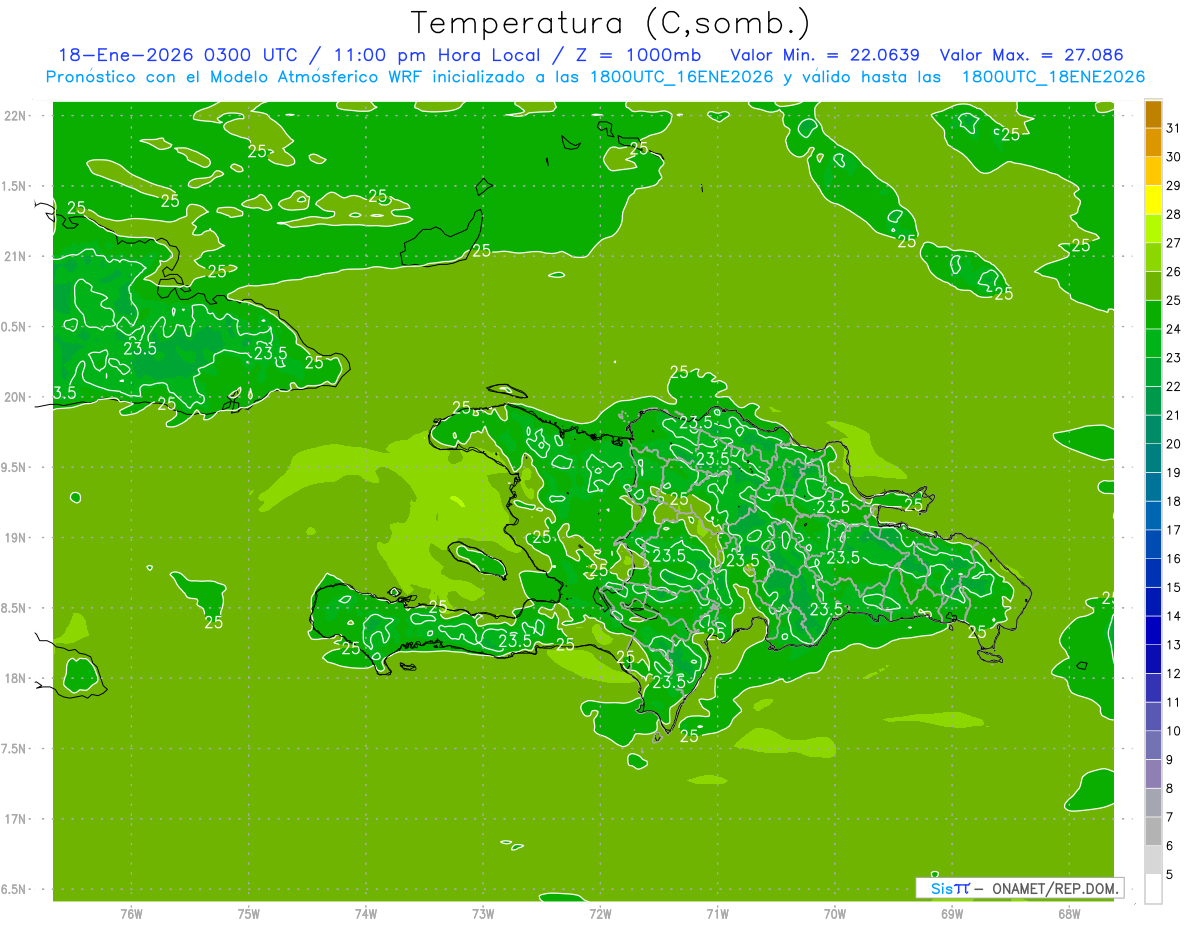
Task: Select the legend value '27'
Action: [1174, 243]
